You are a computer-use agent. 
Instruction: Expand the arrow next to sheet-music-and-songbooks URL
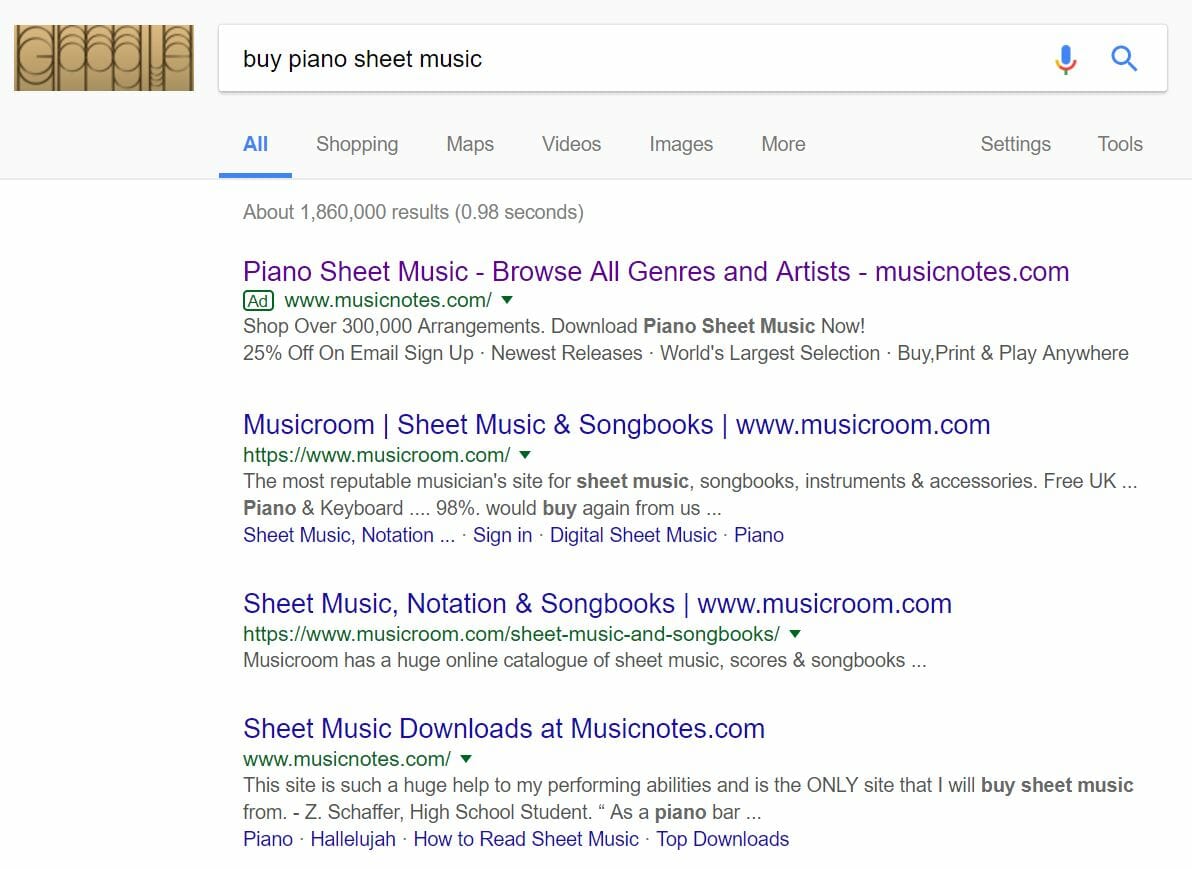(x=795, y=633)
